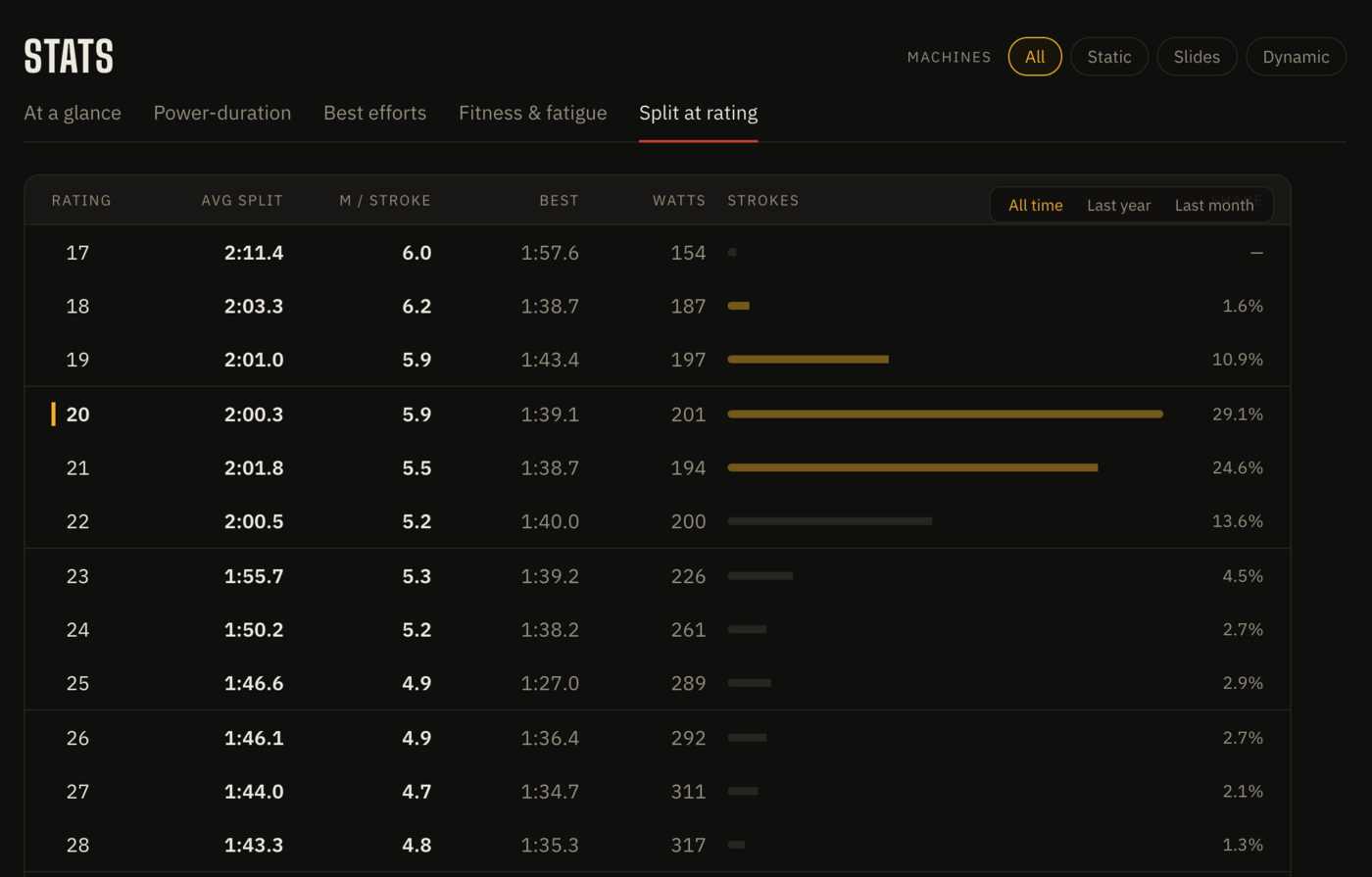The width and height of the screenshot is (1372, 877).
Task: Click the M / STROKE column header
Action: coord(385,200)
